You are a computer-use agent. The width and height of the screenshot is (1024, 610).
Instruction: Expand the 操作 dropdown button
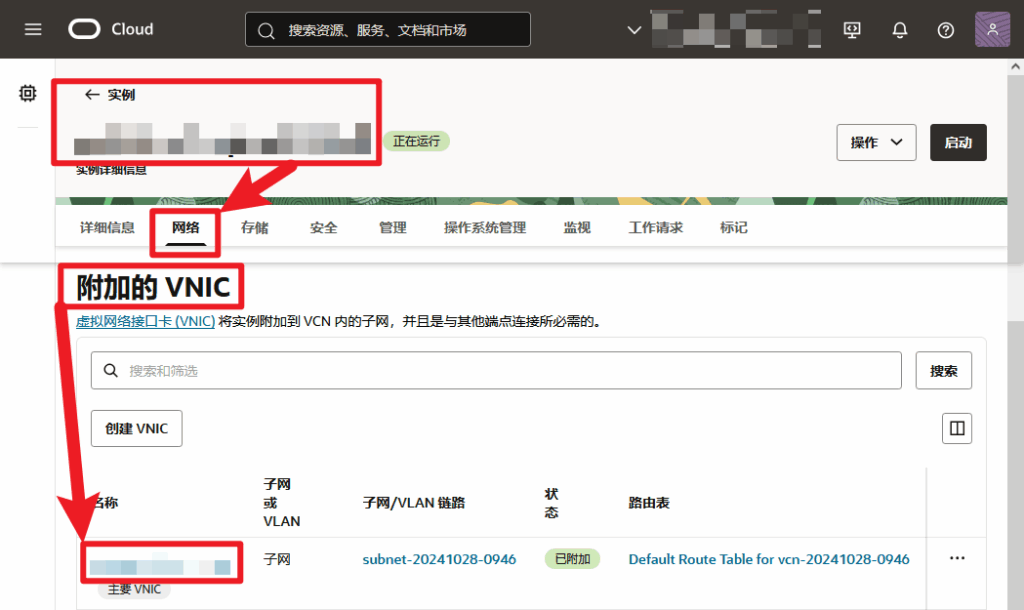tap(876, 142)
